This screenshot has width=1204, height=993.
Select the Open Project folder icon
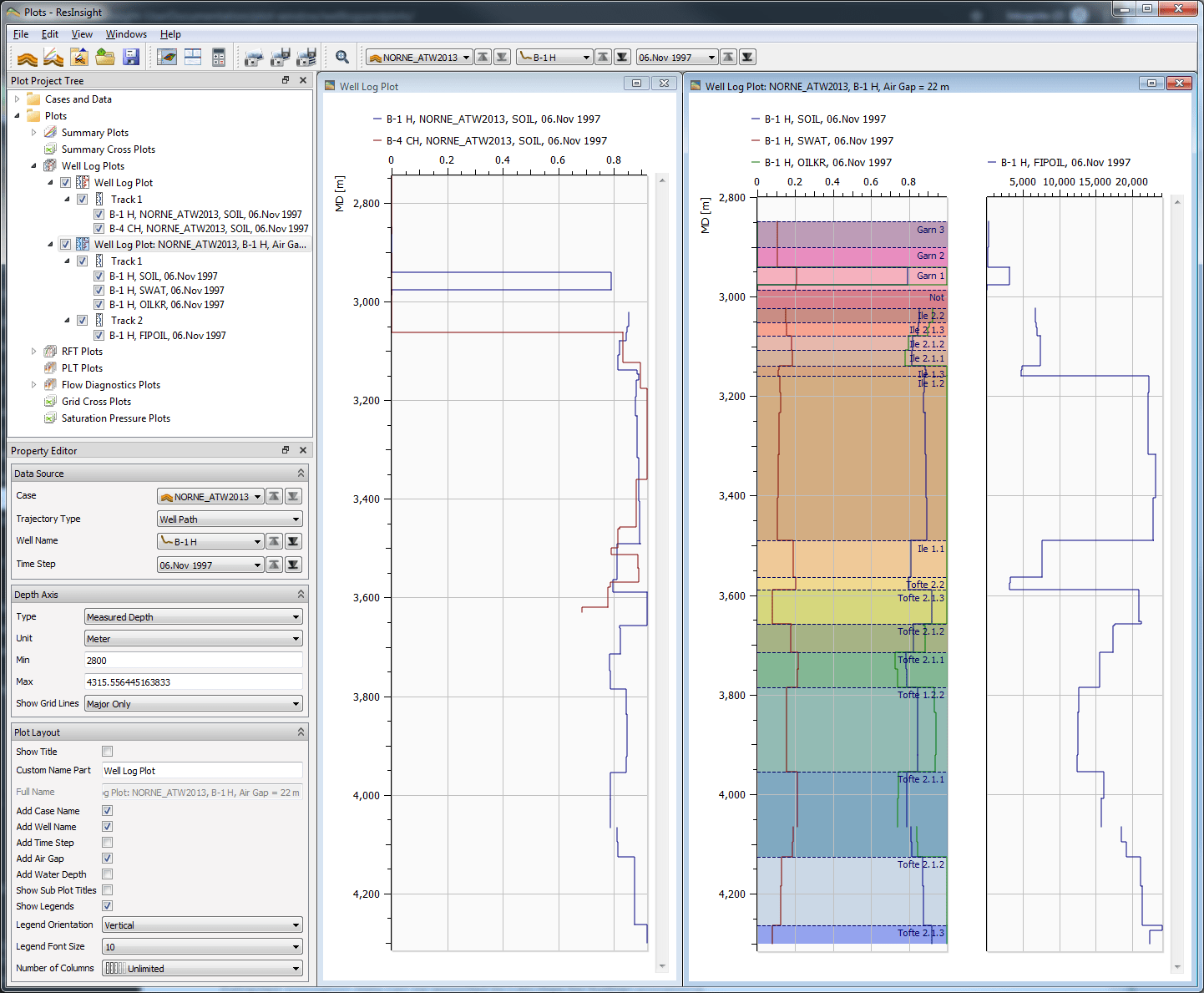105,56
